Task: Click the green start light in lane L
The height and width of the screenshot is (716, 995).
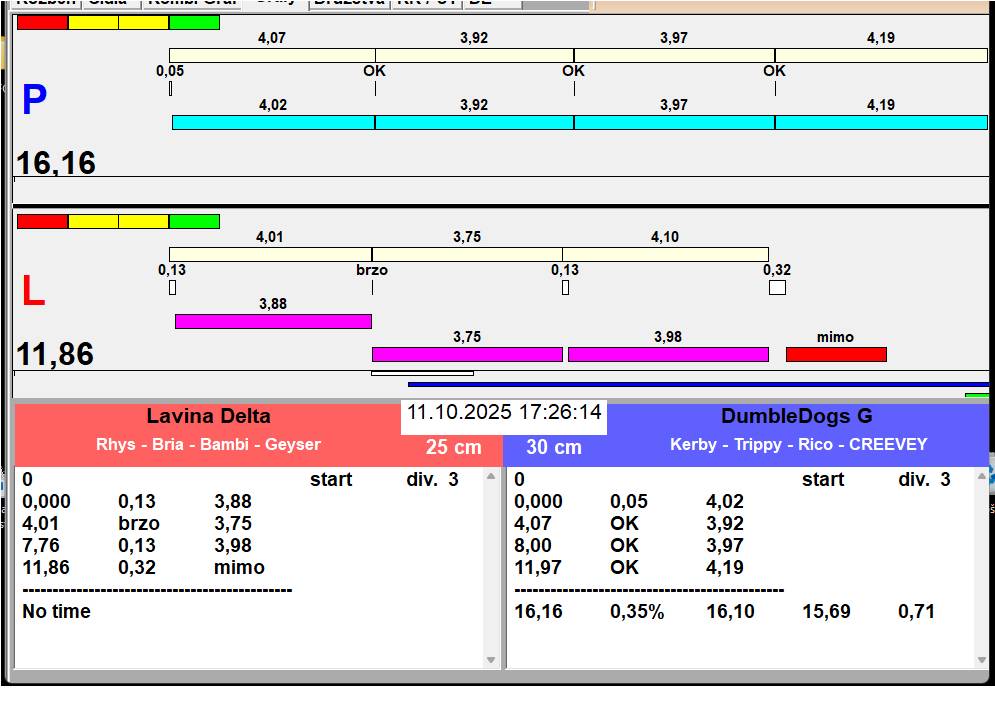Action: [194, 221]
